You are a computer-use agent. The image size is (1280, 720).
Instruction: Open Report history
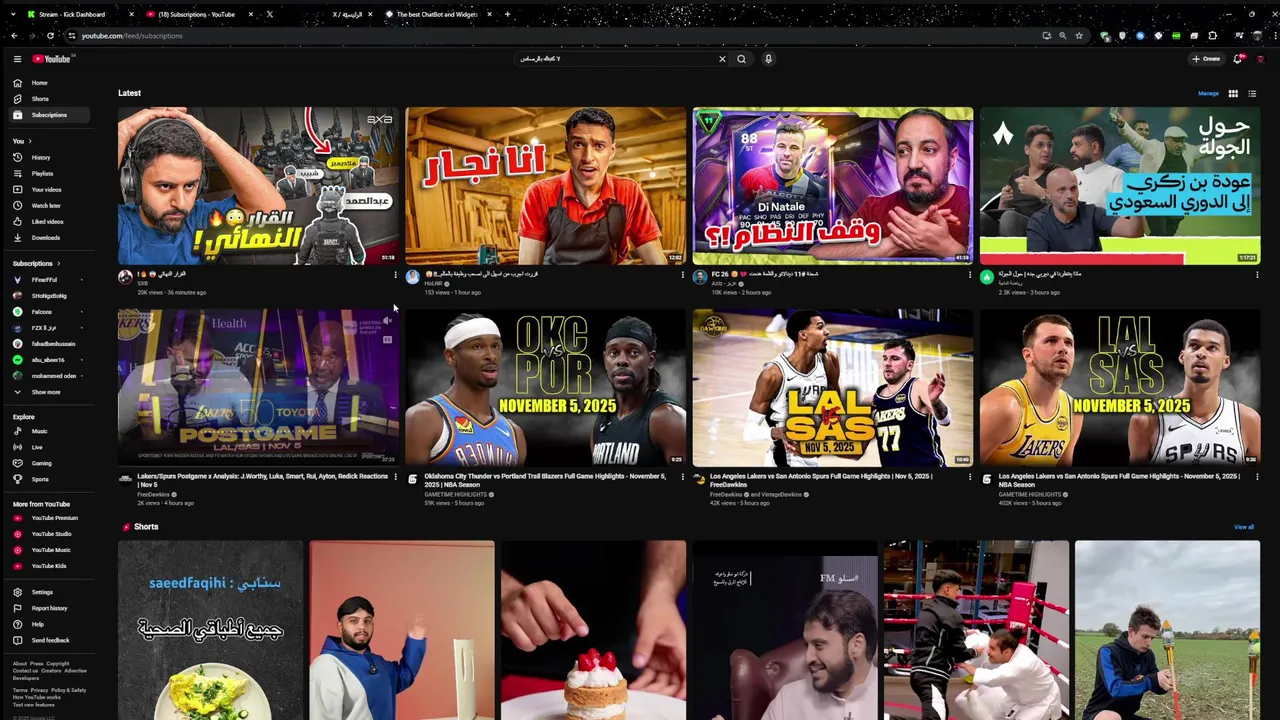click(x=50, y=608)
